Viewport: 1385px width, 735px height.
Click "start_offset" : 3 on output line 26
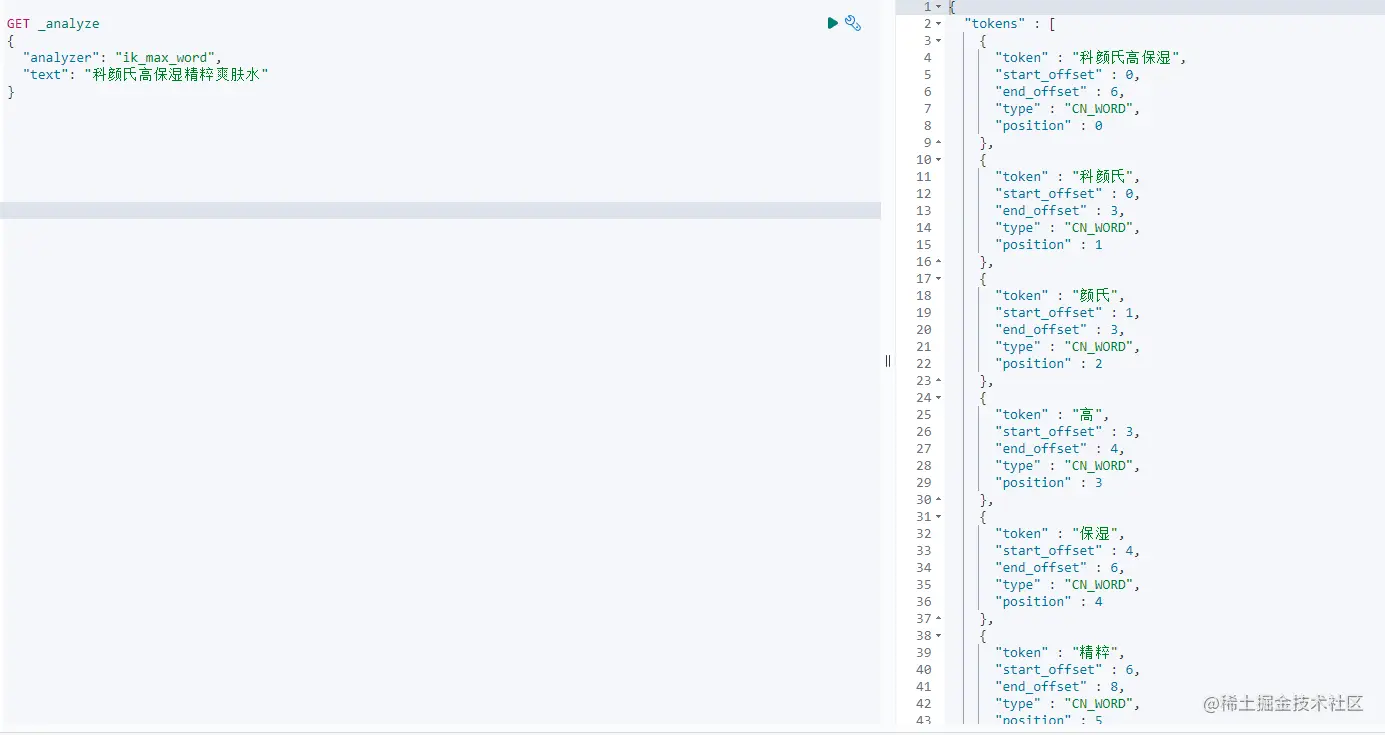click(x=1067, y=432)
